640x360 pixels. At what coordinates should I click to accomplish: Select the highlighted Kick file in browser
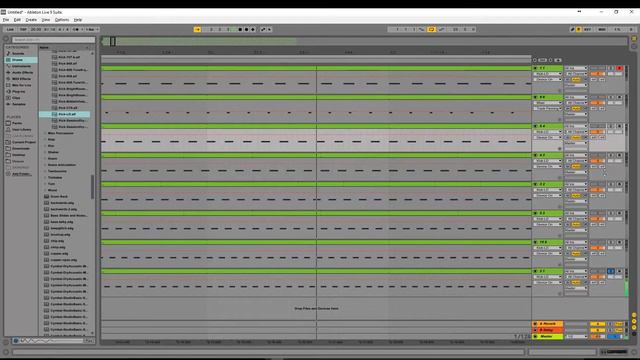pyautogui.click(x=65, y=114)
